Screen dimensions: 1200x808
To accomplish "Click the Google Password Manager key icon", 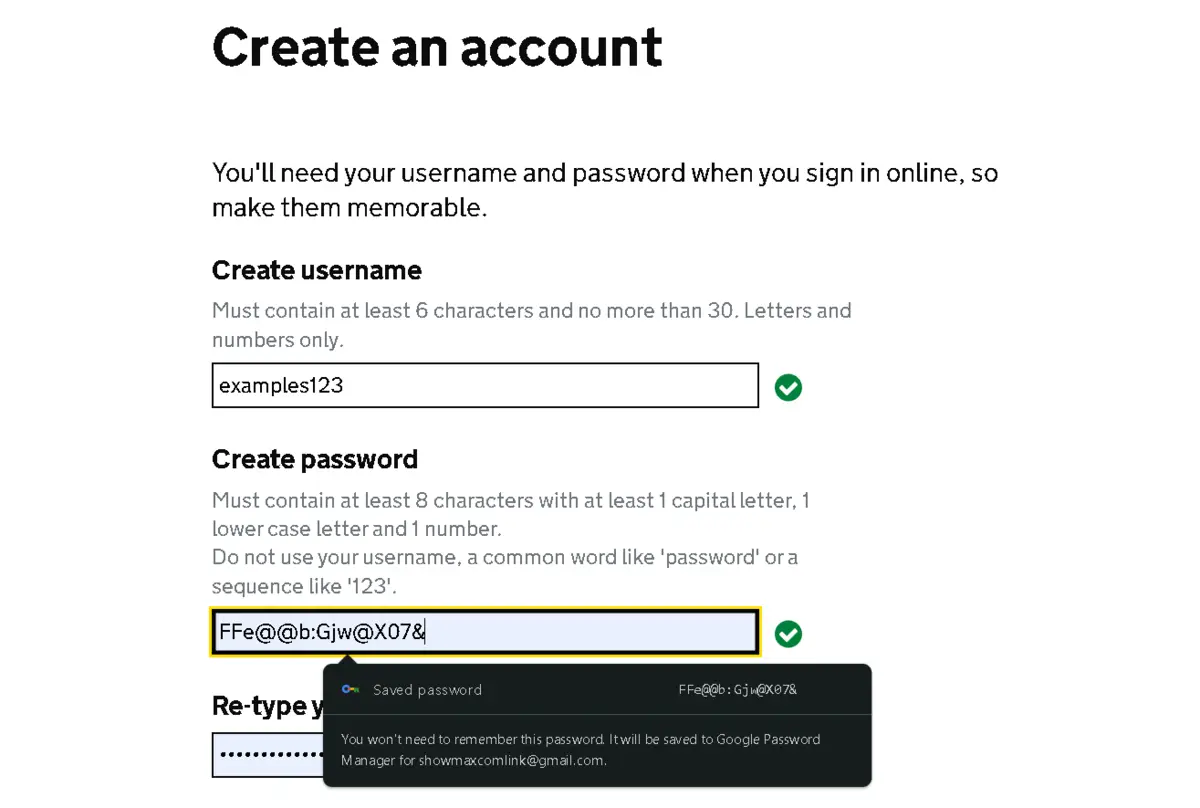I will tap(350, 690).
